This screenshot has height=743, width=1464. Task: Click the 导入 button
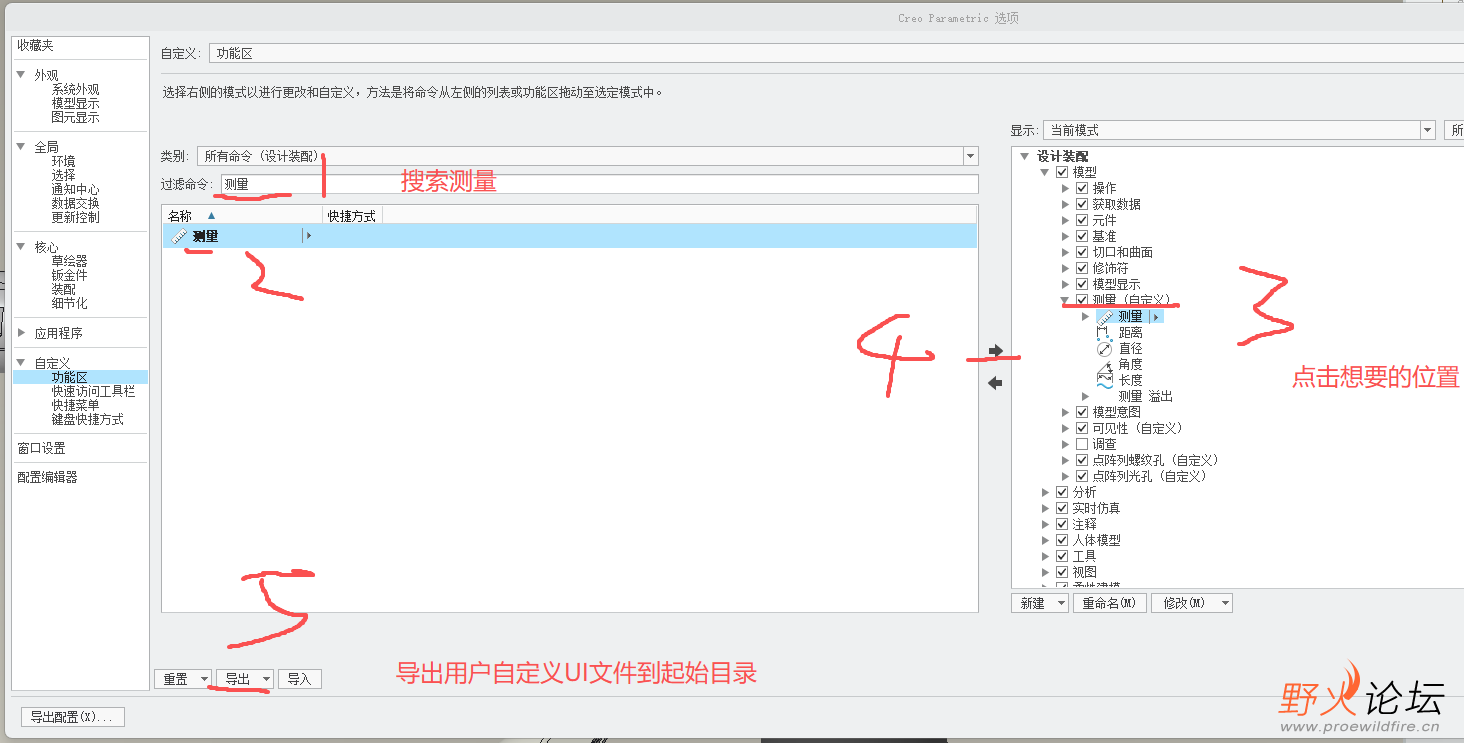pyautogui.click(x=300, y=679)
